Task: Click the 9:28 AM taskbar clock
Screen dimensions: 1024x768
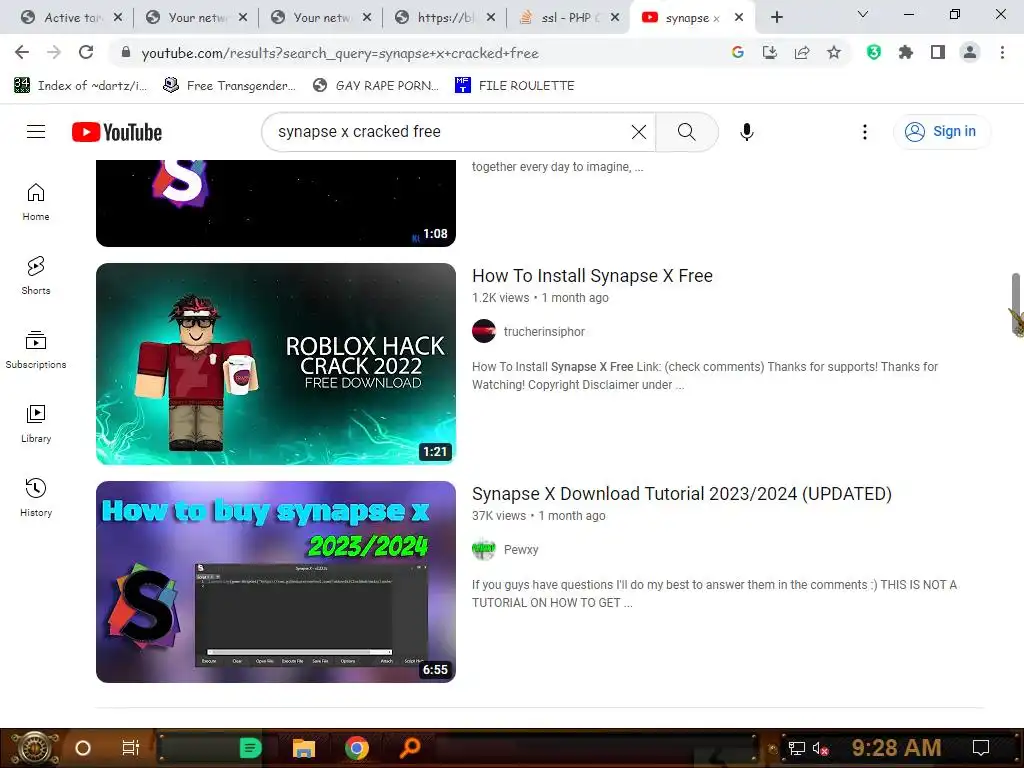Action: click(x=897, y=748)
